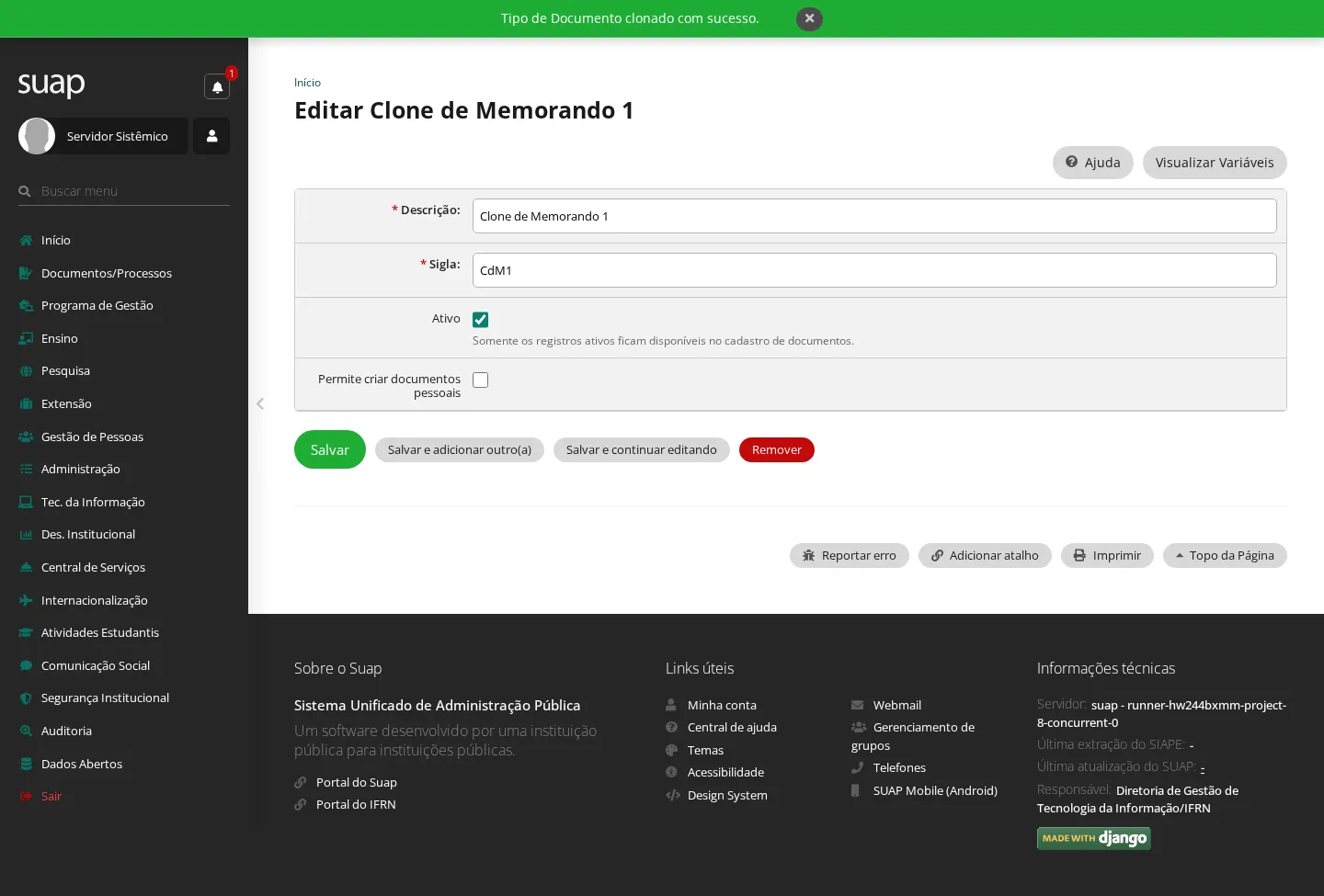Viewport: 1324px width, 896px height.
Task: Click in the Descrição text field
Action: pos(874,216)
